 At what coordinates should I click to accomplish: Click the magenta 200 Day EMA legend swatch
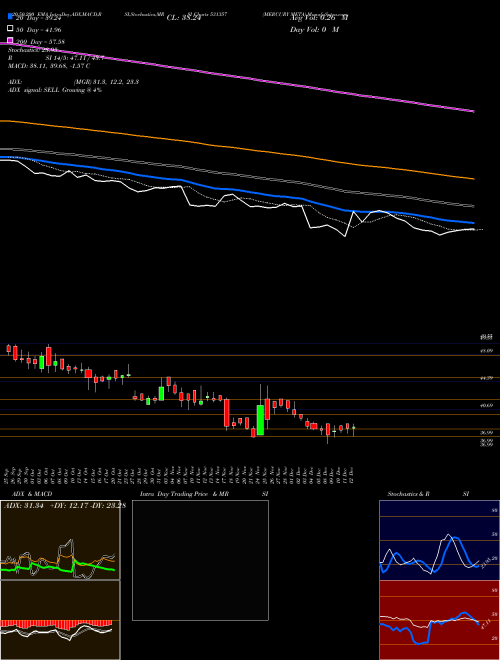[x=11, y=41]
